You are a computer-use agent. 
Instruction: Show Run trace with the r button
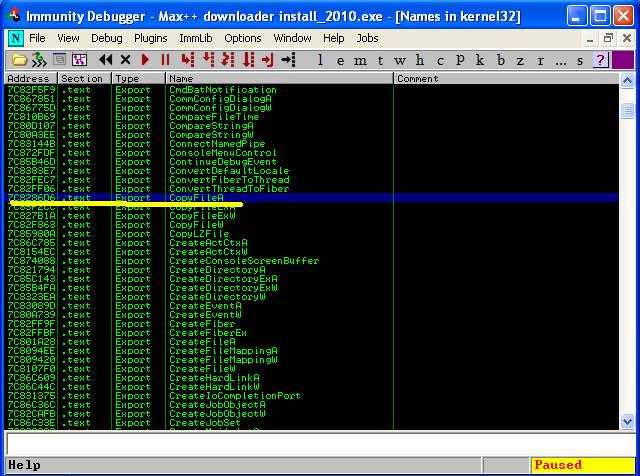tap(540, 60)
